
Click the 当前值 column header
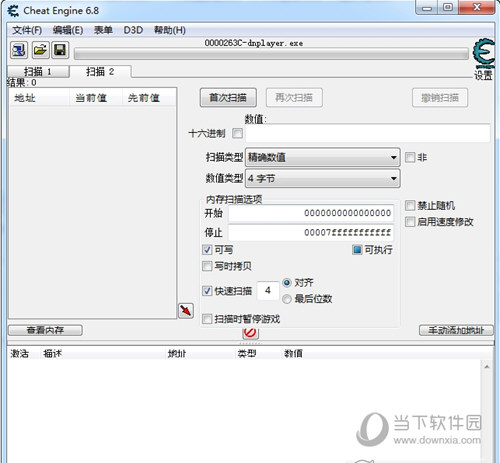pos(95,98)
